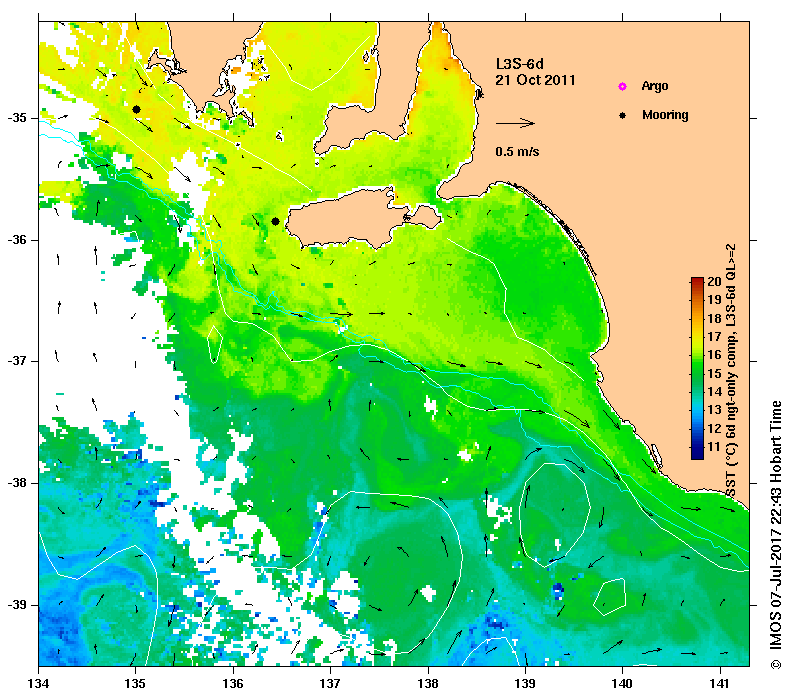Click the SST °C color bar caption
This screenshot has width=791, height=700.
(730, 371)
